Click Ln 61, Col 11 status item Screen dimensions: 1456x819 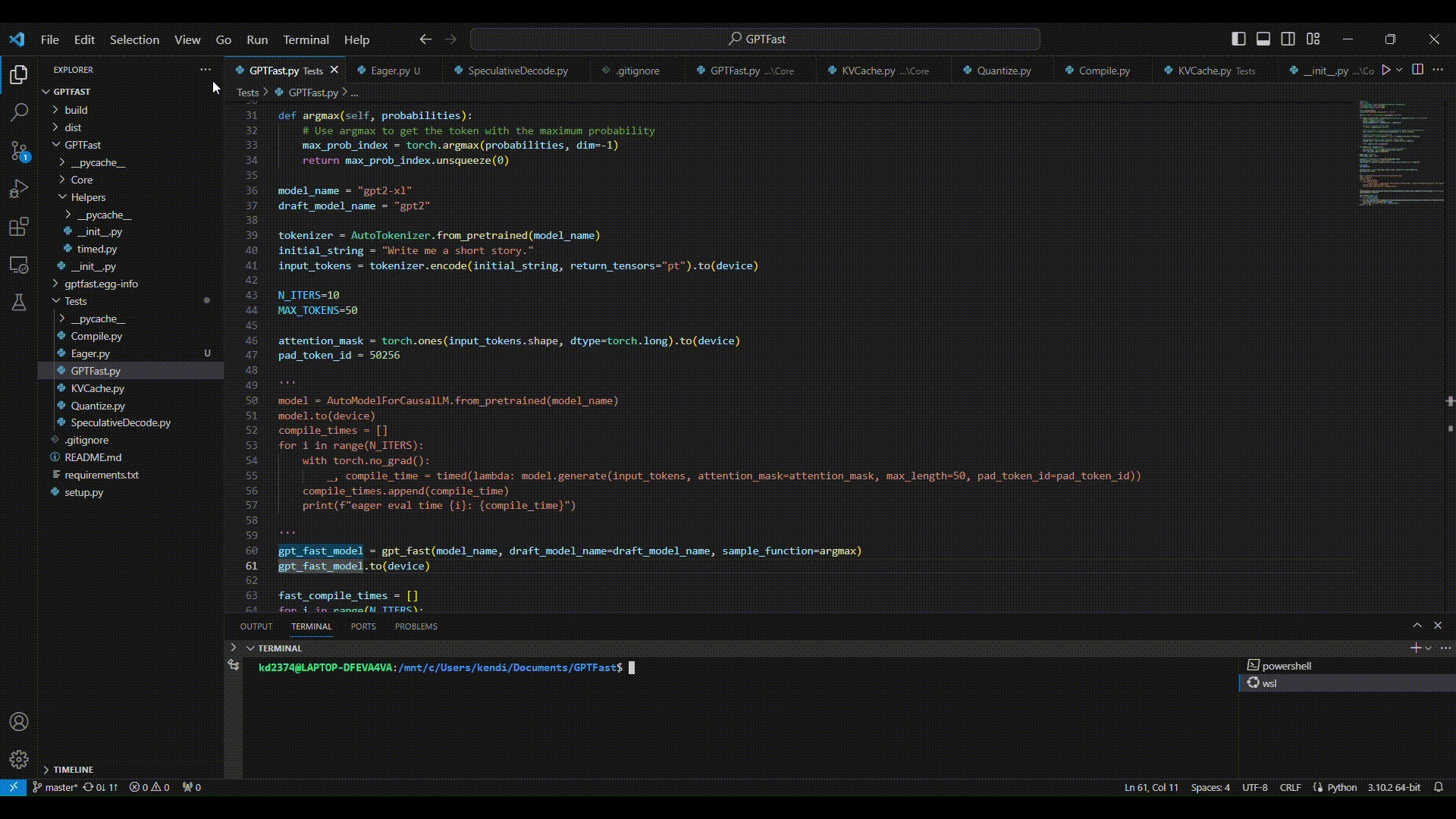pos(1151,787)
